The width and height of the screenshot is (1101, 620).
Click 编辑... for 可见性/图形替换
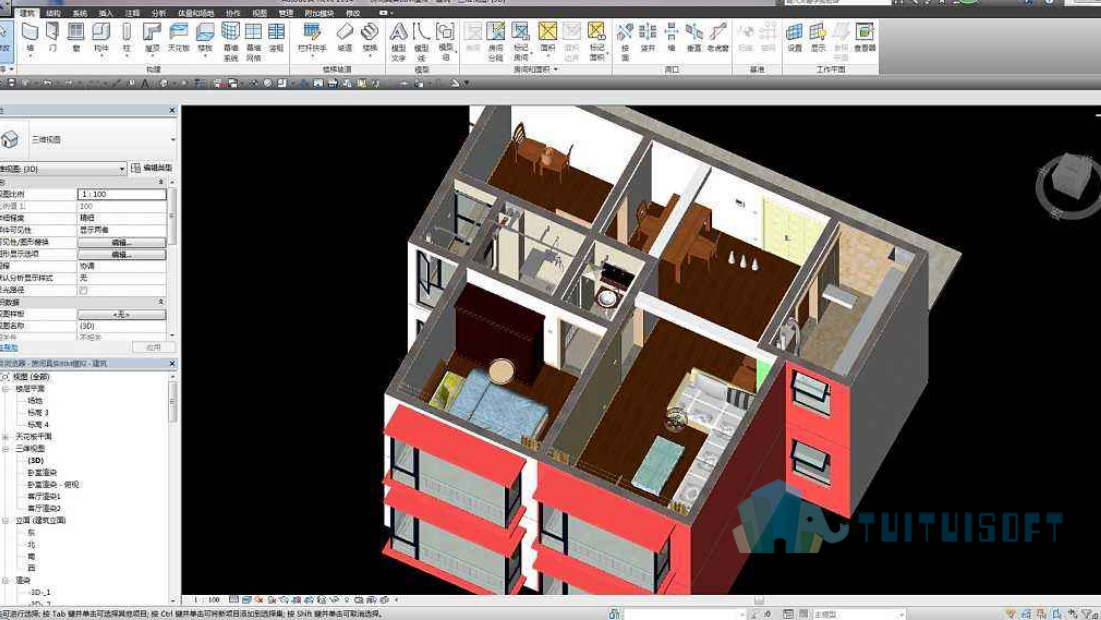click(x=121, y=242)
